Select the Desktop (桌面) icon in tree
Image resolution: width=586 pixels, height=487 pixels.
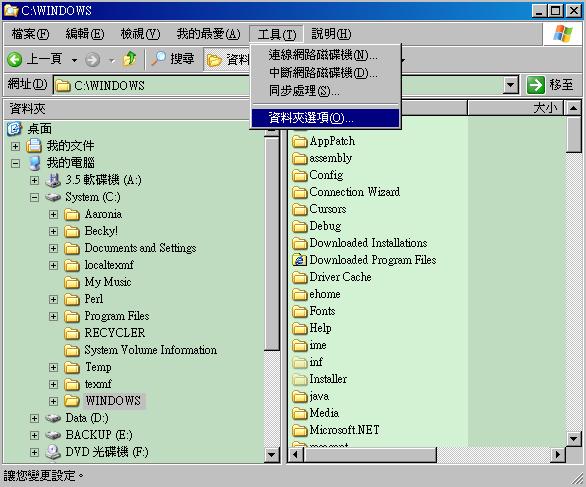pyautogui.click(x=15, y=129)
